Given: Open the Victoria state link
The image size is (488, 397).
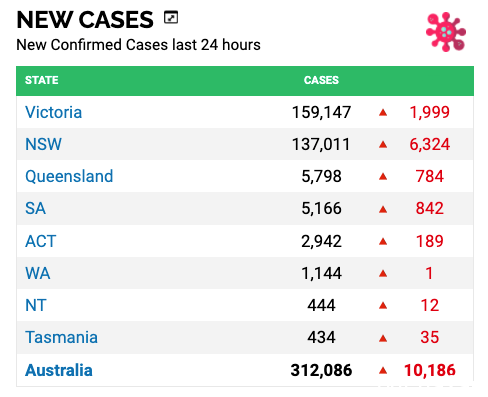Looking at the screenshot, I should tap(53, 112).
